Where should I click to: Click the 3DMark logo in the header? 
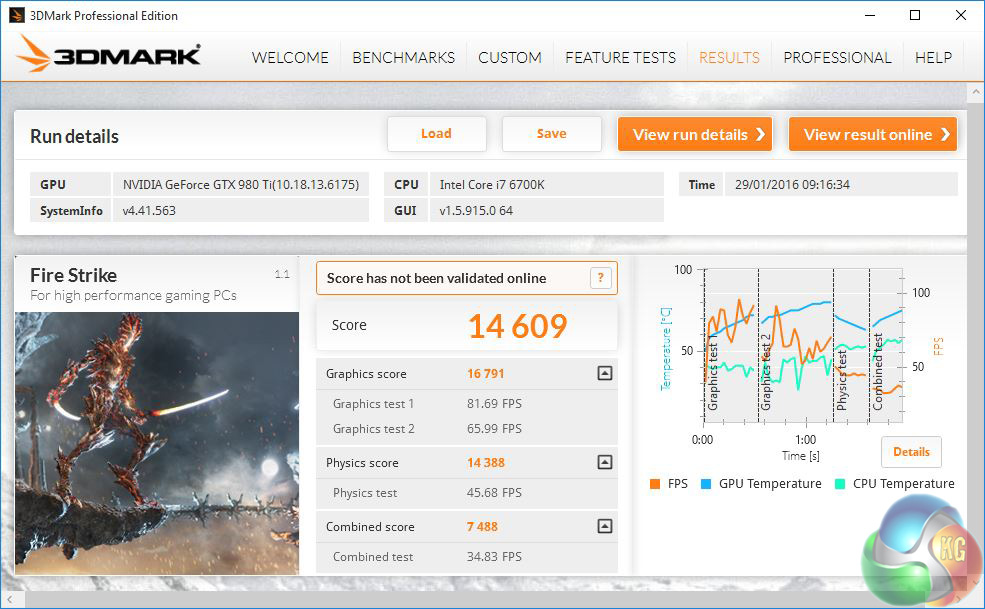click(109, 55)
